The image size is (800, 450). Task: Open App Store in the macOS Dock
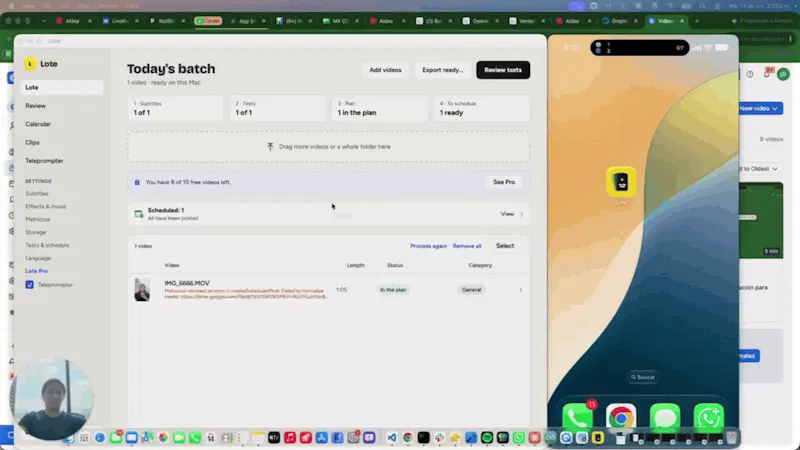(321, 438)
